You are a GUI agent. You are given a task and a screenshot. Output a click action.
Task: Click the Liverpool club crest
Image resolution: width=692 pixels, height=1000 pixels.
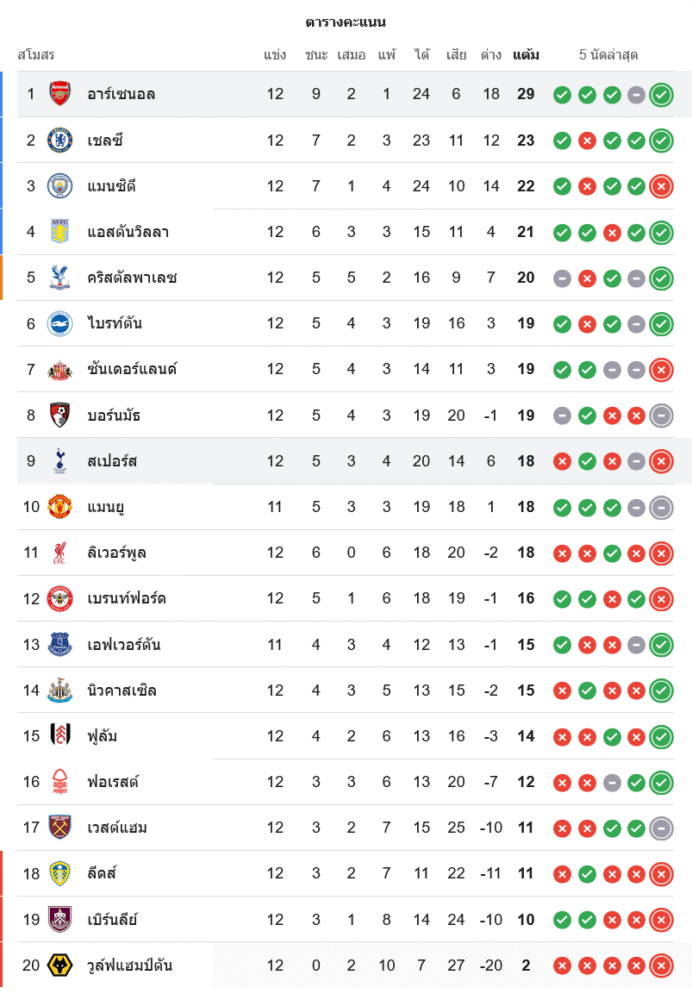(60, 553)
